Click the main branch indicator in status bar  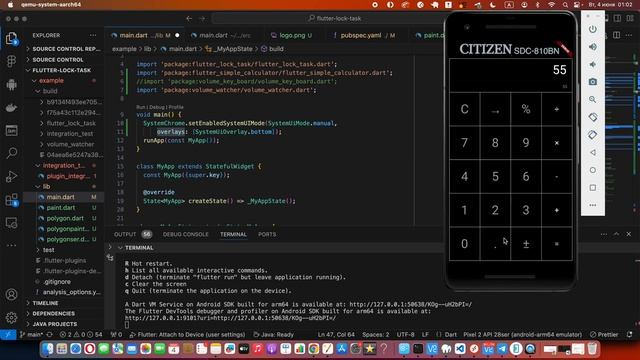pos(32,335)
